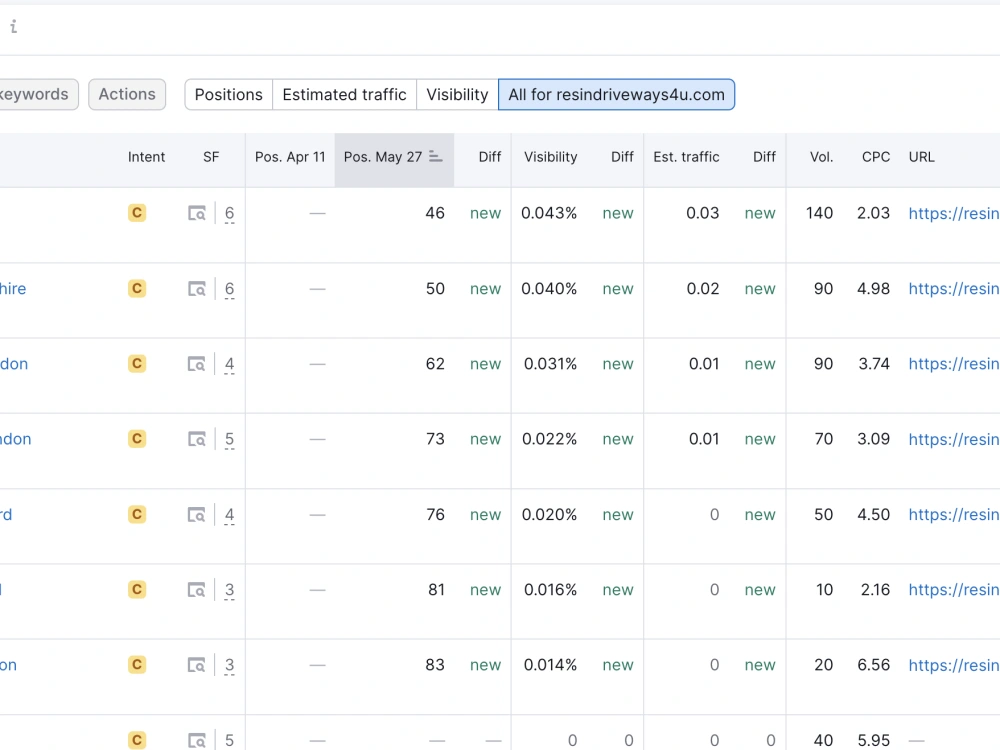Open keyword link ending in 'rd'
This screenshot has height=750, width=1000.
[x=6, y=515]
